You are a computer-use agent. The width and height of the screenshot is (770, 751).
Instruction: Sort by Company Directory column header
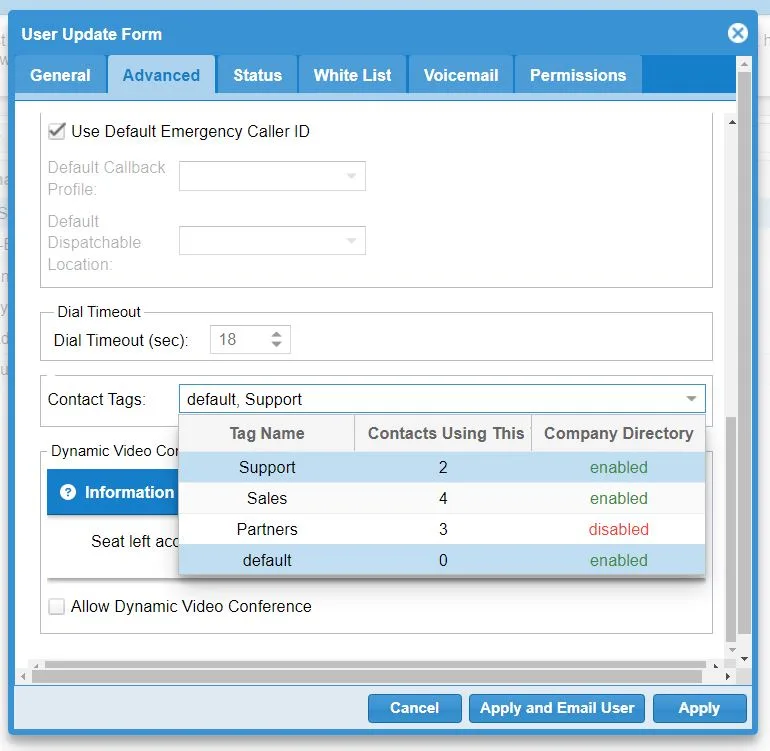[x=618, y=433]
